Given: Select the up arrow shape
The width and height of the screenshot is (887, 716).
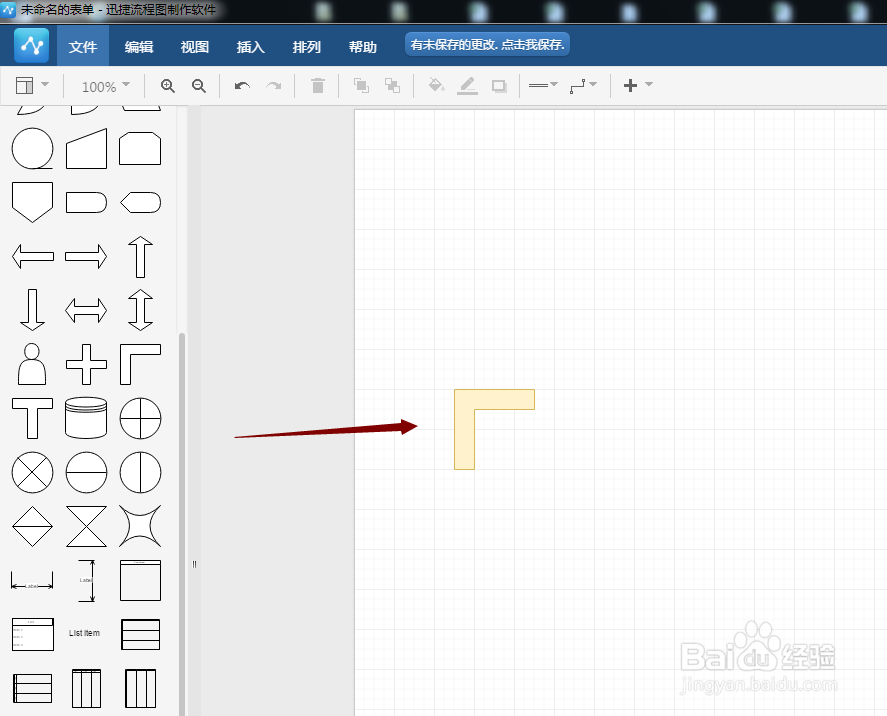Looking at the screenshot, I should (x=140, y=257).
